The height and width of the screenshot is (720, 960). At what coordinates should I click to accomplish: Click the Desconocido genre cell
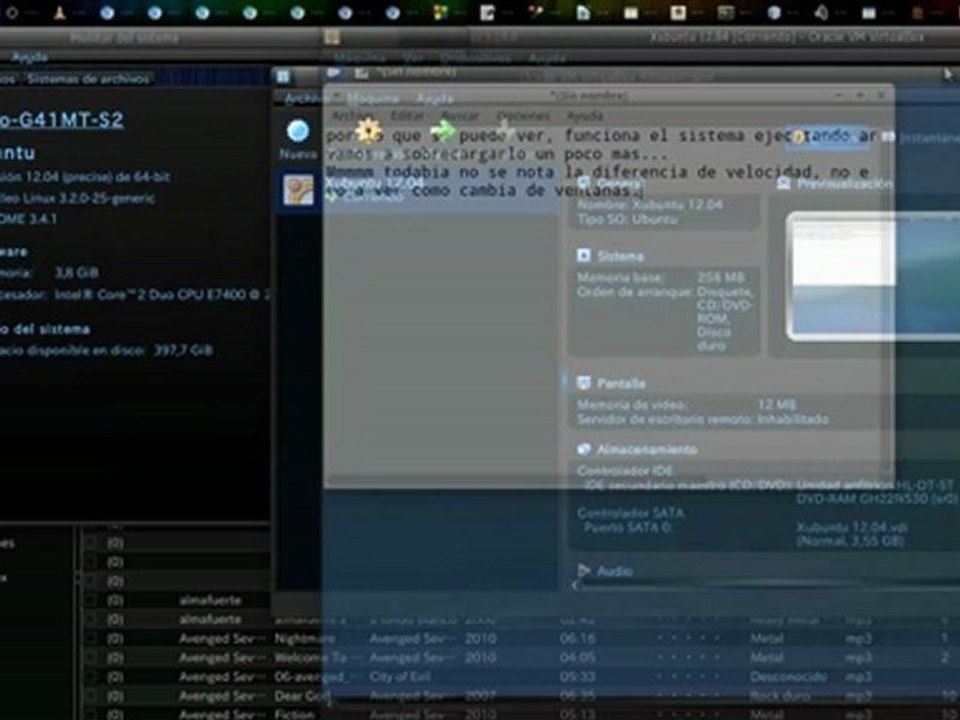pyautogui.click(x=788, y=677)
